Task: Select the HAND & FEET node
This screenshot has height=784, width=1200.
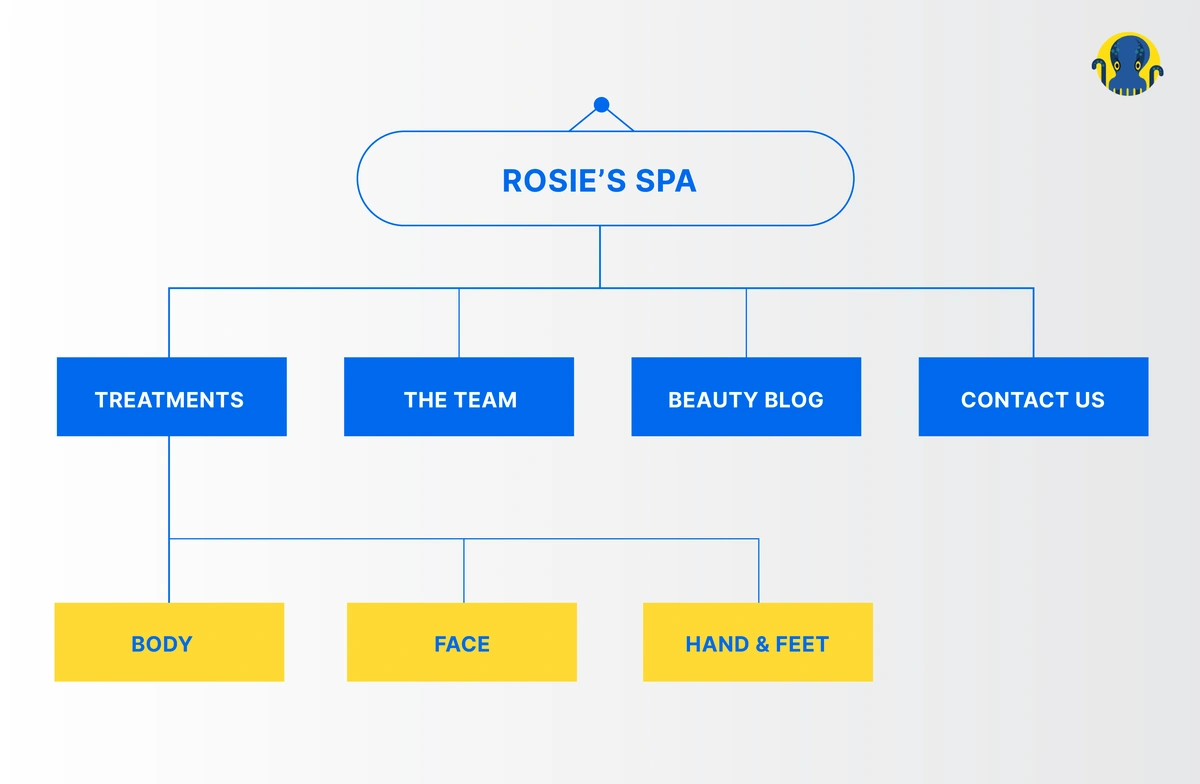Action: pyautogui.click(x=757, y=643)
